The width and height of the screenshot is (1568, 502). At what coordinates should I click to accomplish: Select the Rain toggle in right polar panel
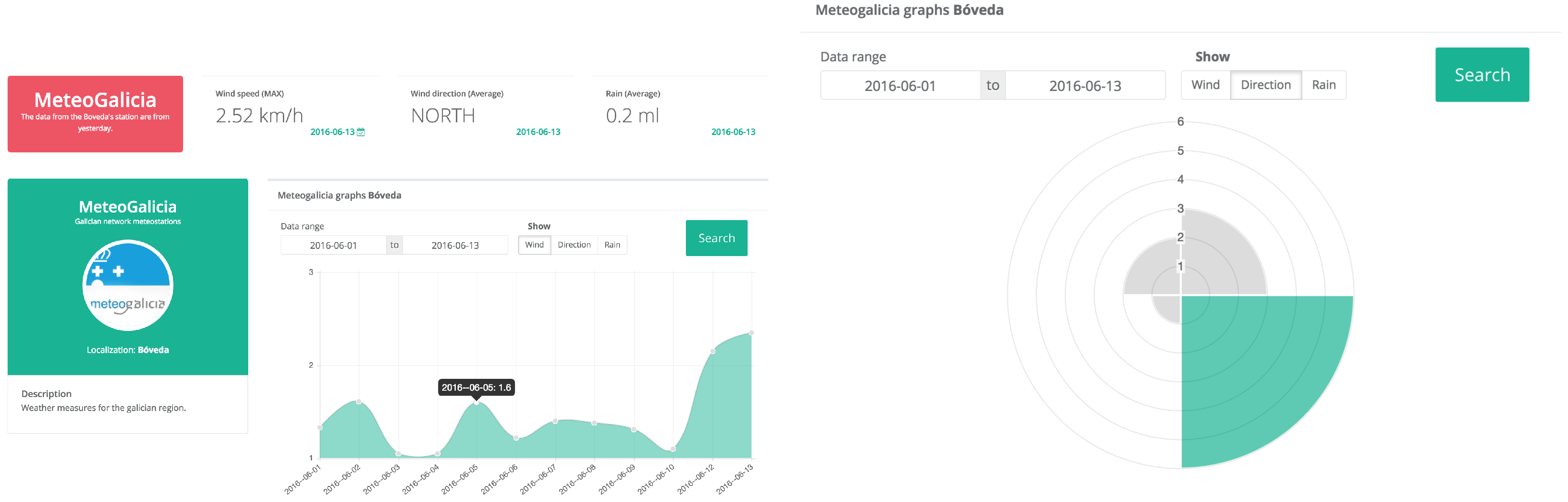pyautogui.click(x=1323, y=85)
